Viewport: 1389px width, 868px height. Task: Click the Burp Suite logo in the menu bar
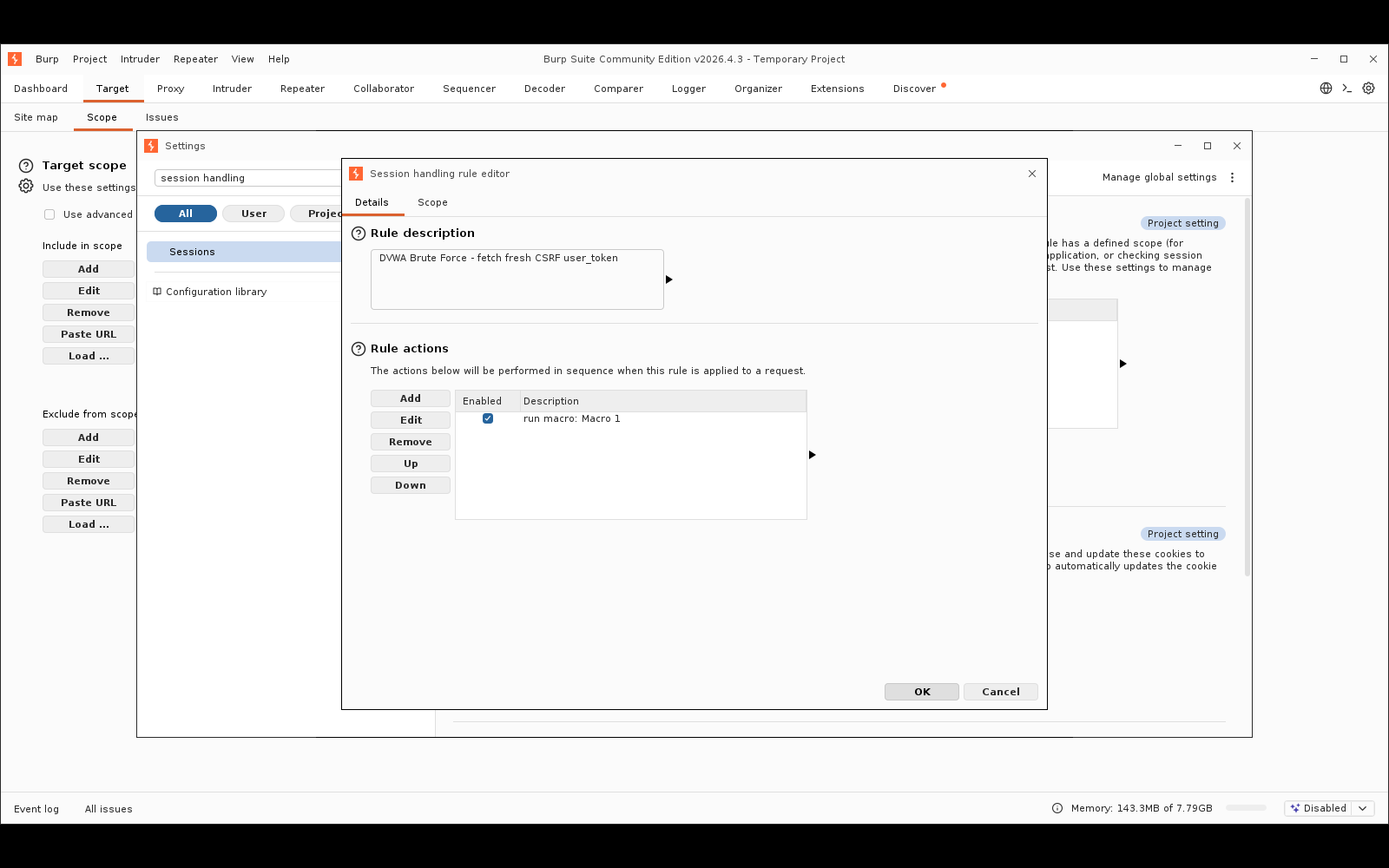click(x=15, y=59)
